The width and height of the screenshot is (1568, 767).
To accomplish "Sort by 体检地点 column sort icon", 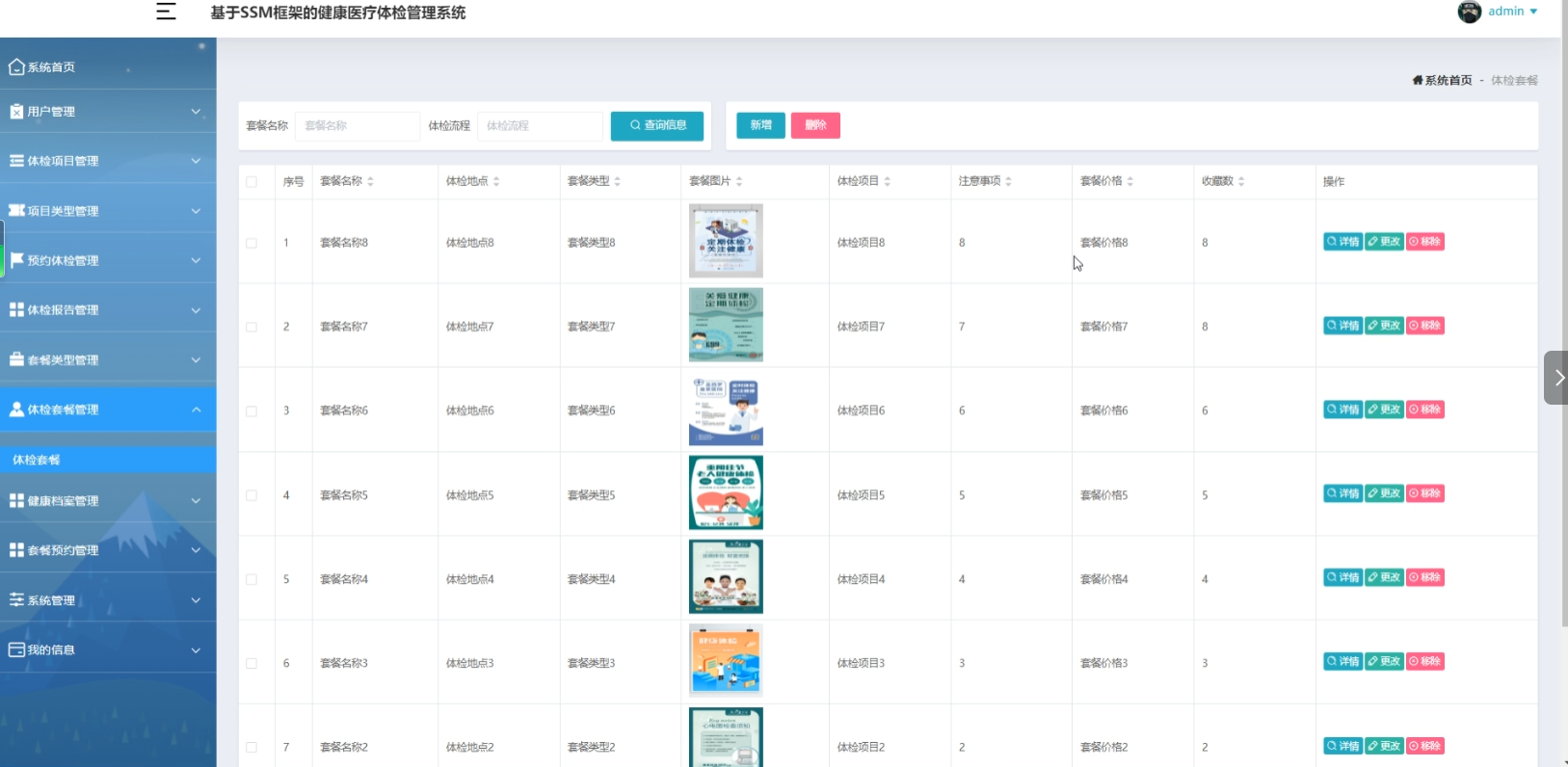I will (x=496, y=181).
